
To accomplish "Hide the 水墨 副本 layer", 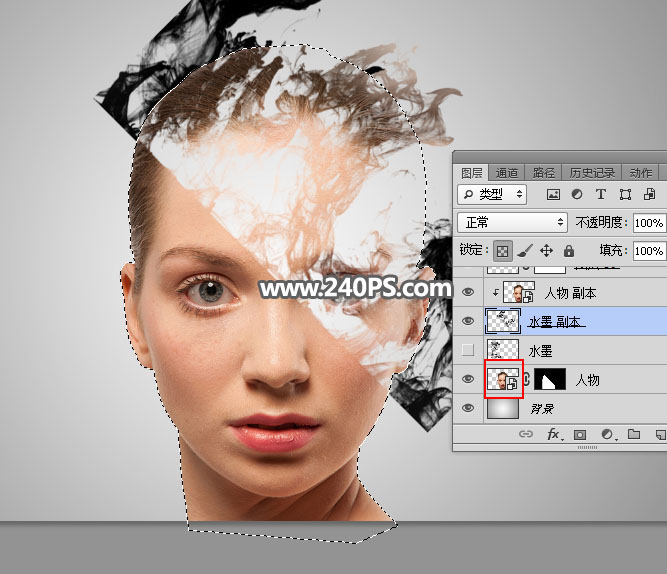I will tap(468, 321).
